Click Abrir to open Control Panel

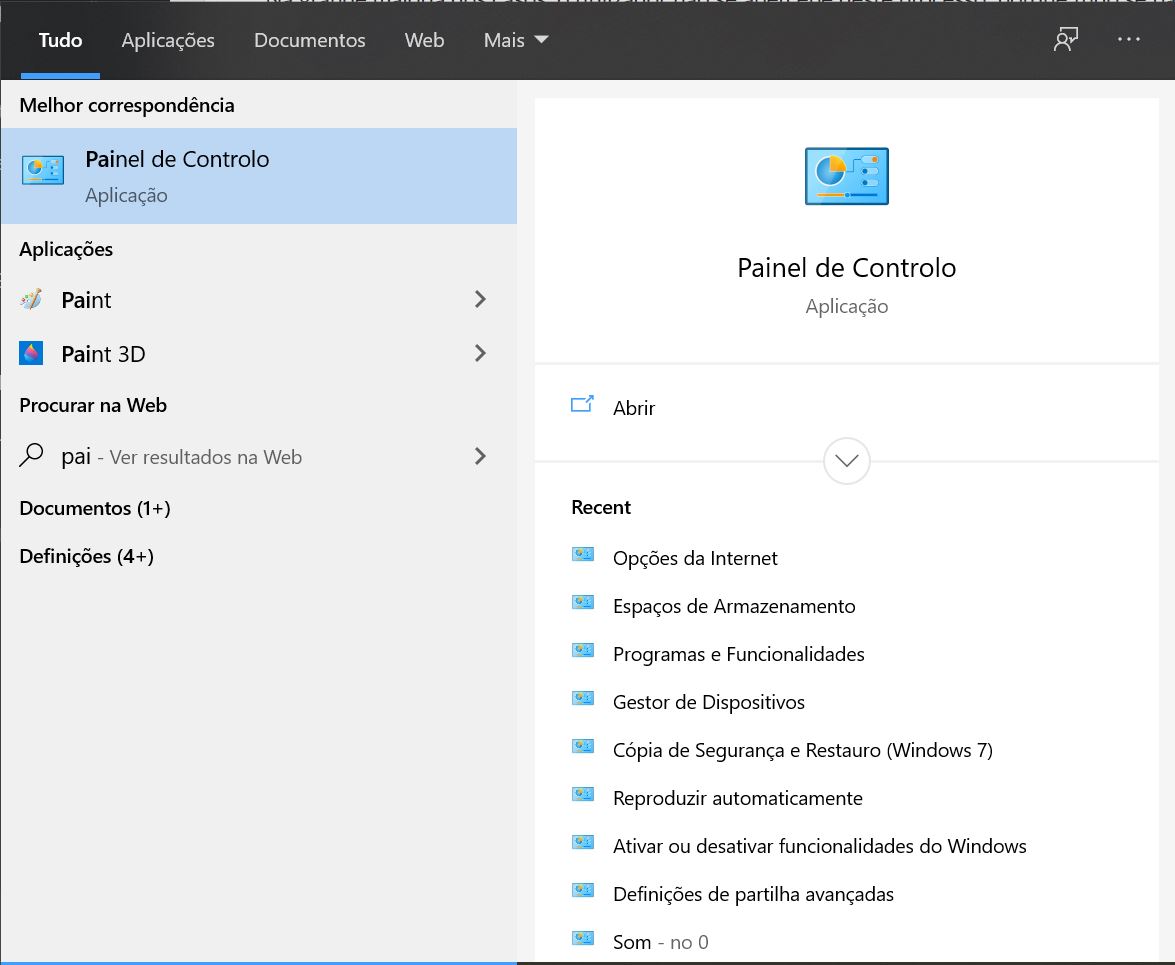tap(633, 408)
